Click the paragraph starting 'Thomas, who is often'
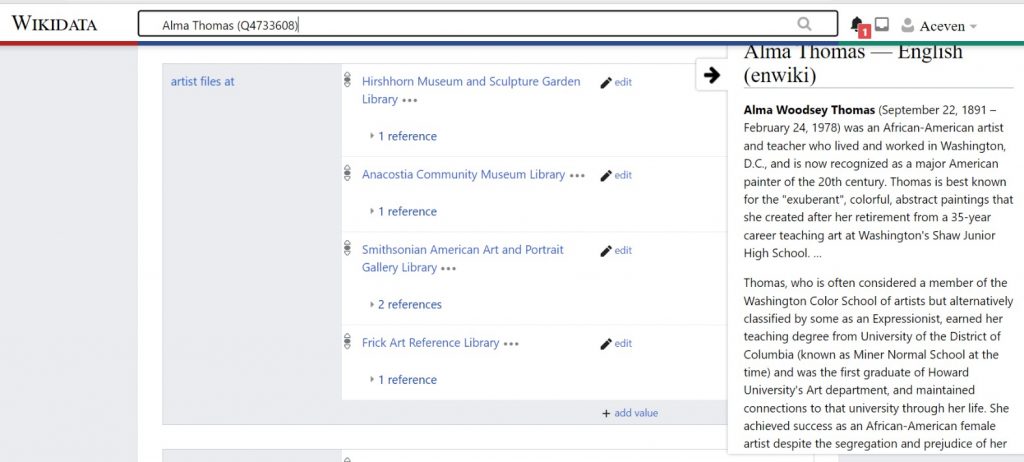Screen dimensions: 1024x462 coord(878,363)
